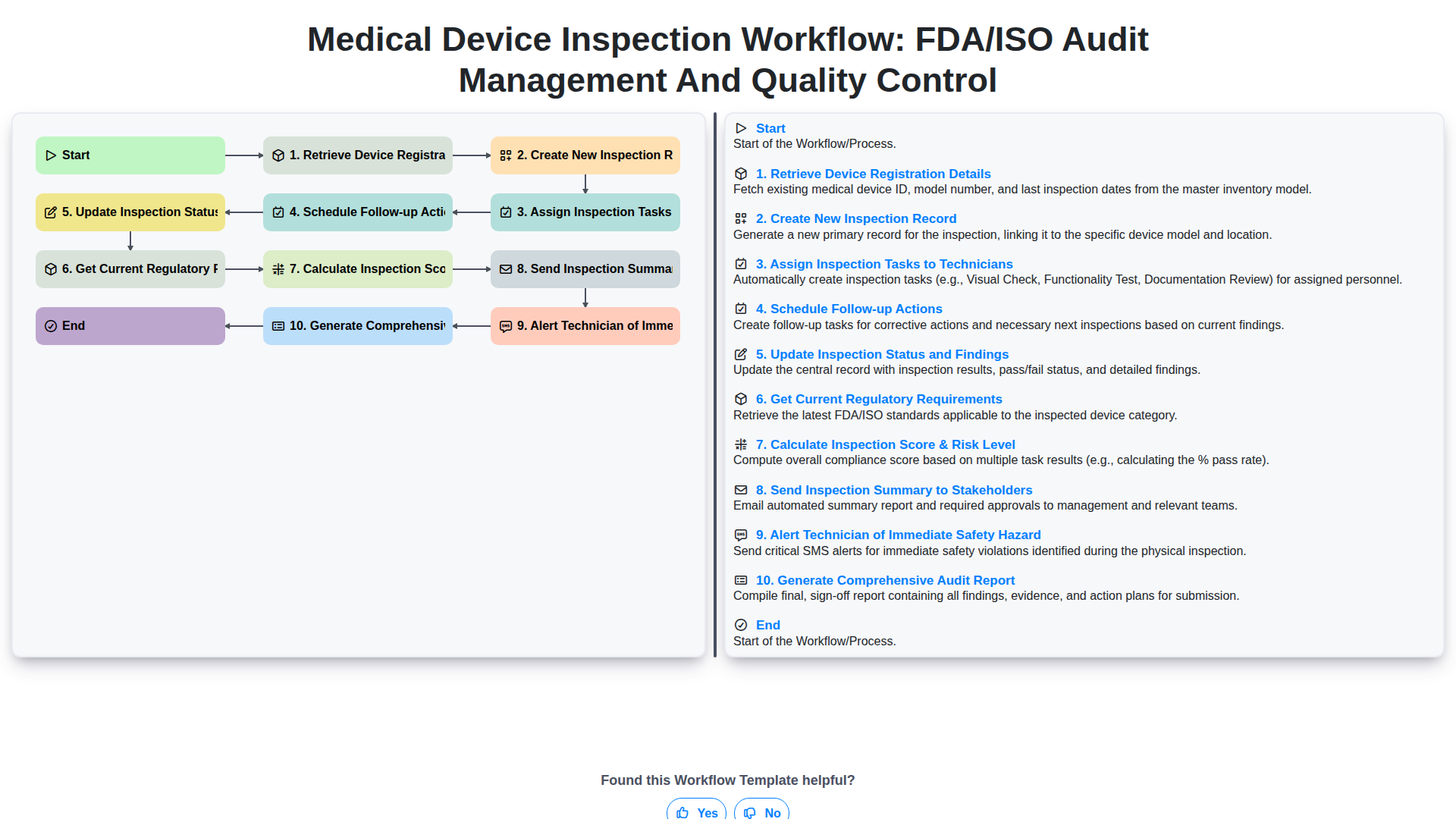The height and width of the screenshot is (819, 1456).
Task: Select the 3. Assign Inspection Tasks flowchart node
Action: [x=585, y=212]
